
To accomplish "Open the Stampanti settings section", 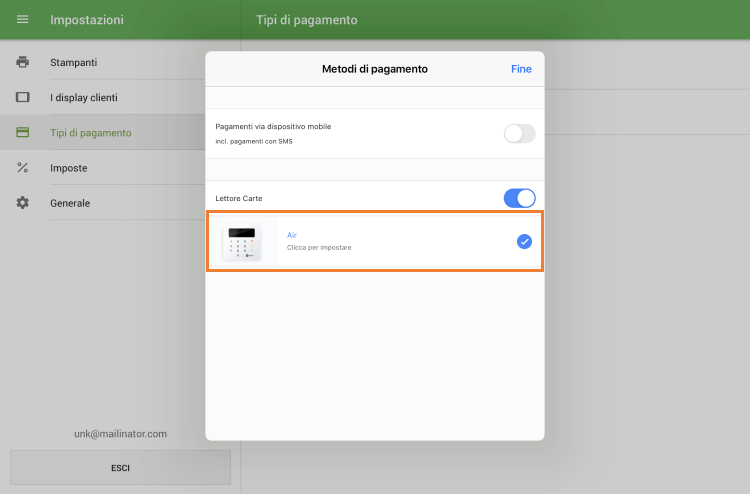I will coord(74,62).
